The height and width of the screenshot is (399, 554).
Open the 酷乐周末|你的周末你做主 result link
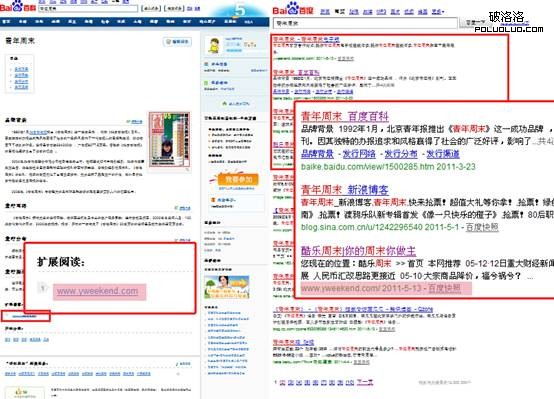point(358,251)
